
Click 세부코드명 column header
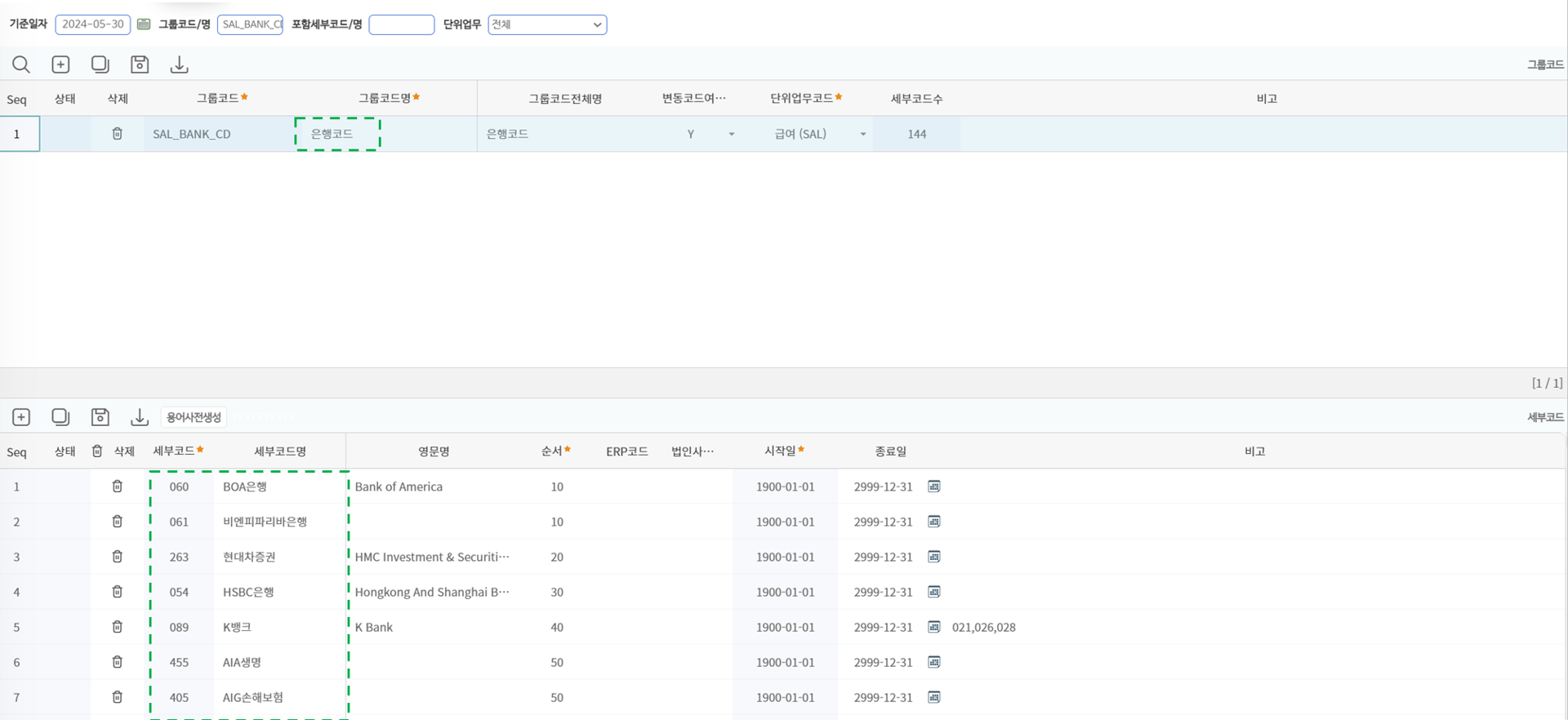pos(280,451)
